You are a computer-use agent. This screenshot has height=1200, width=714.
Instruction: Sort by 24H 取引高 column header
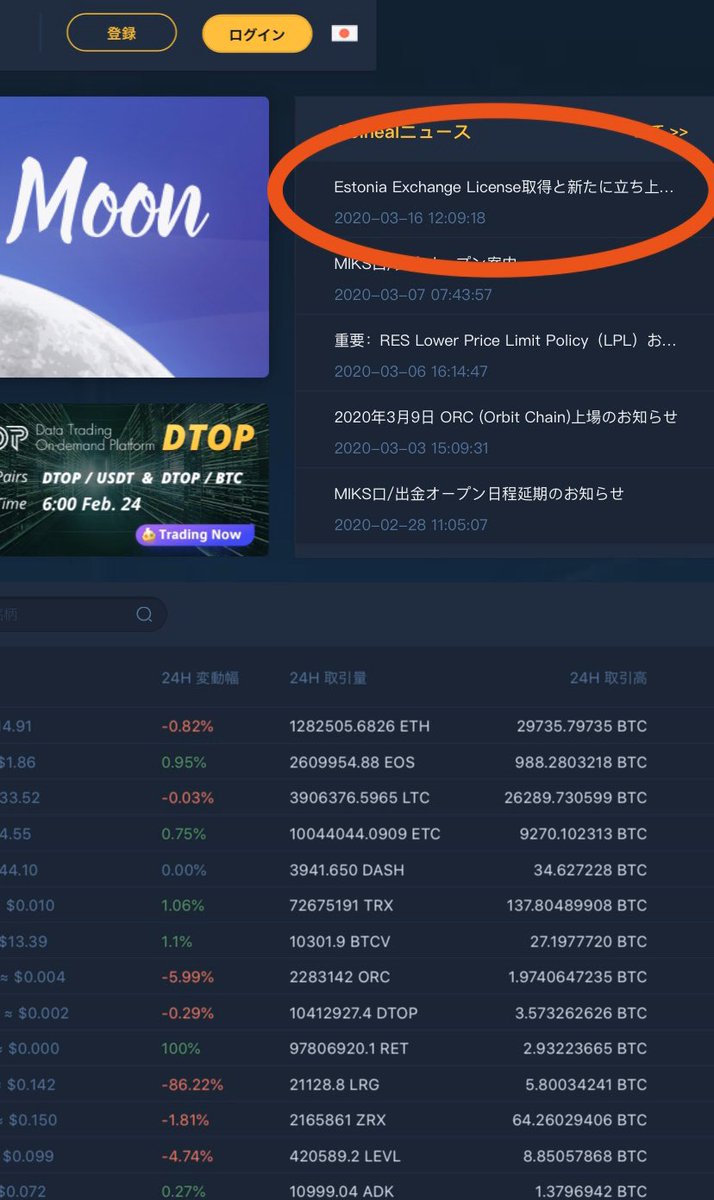point(608,678)
